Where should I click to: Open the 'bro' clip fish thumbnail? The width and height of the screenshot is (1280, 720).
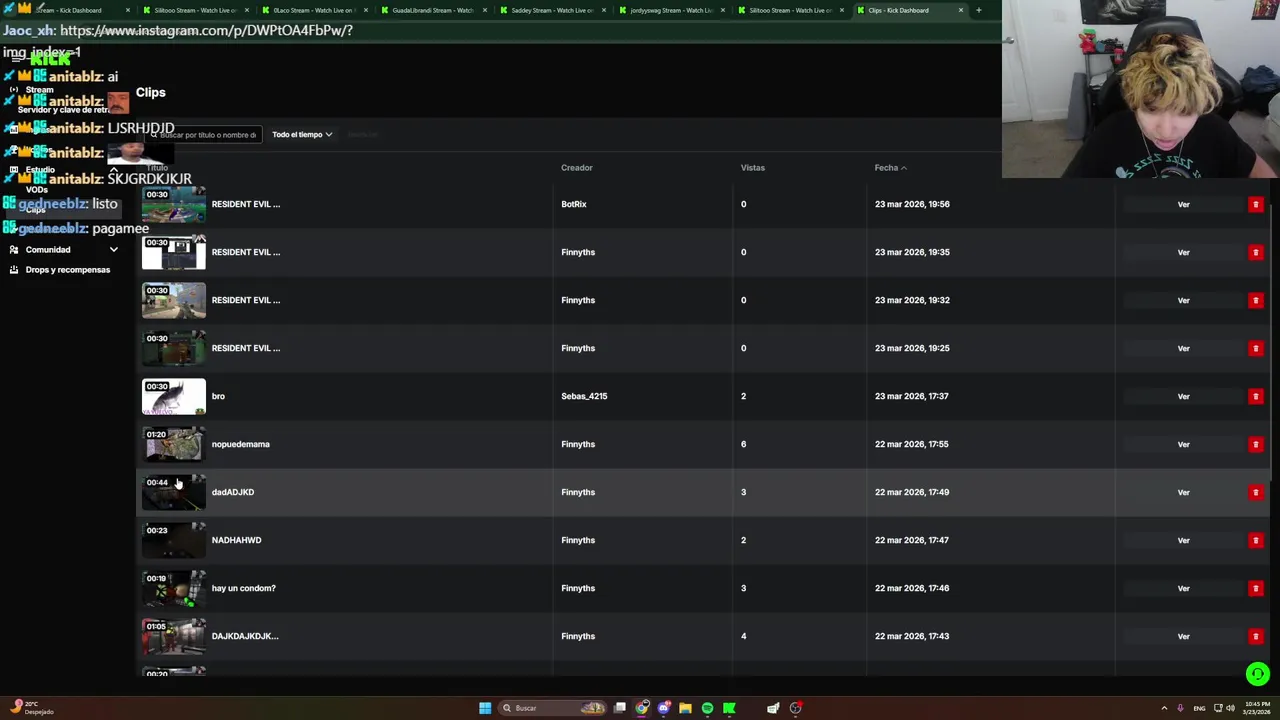click(174, 396)
